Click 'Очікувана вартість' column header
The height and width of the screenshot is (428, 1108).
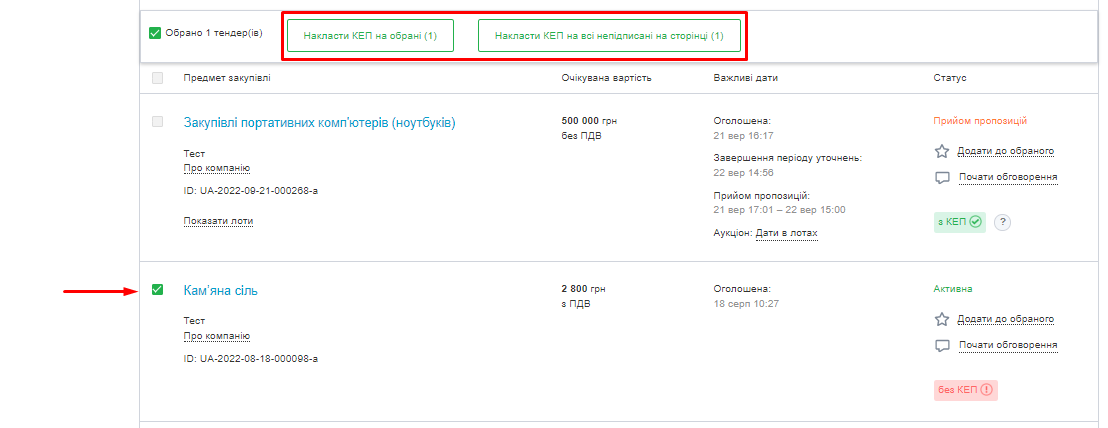click(x=607, y=78)
